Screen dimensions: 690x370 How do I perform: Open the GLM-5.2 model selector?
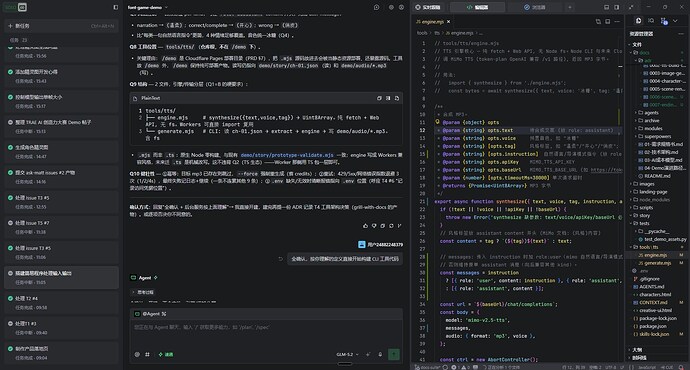[x=347, y=354]
